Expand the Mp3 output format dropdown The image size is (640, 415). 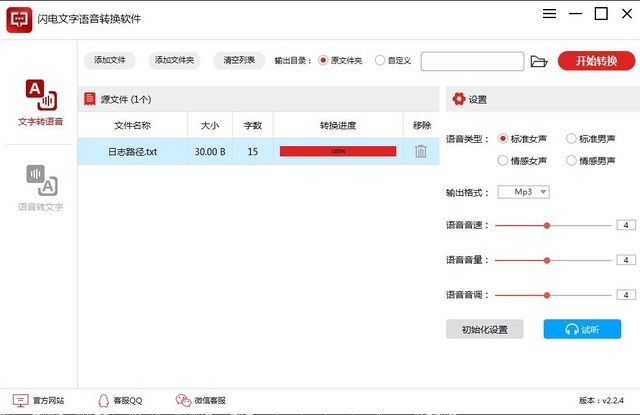coord(523,192)
